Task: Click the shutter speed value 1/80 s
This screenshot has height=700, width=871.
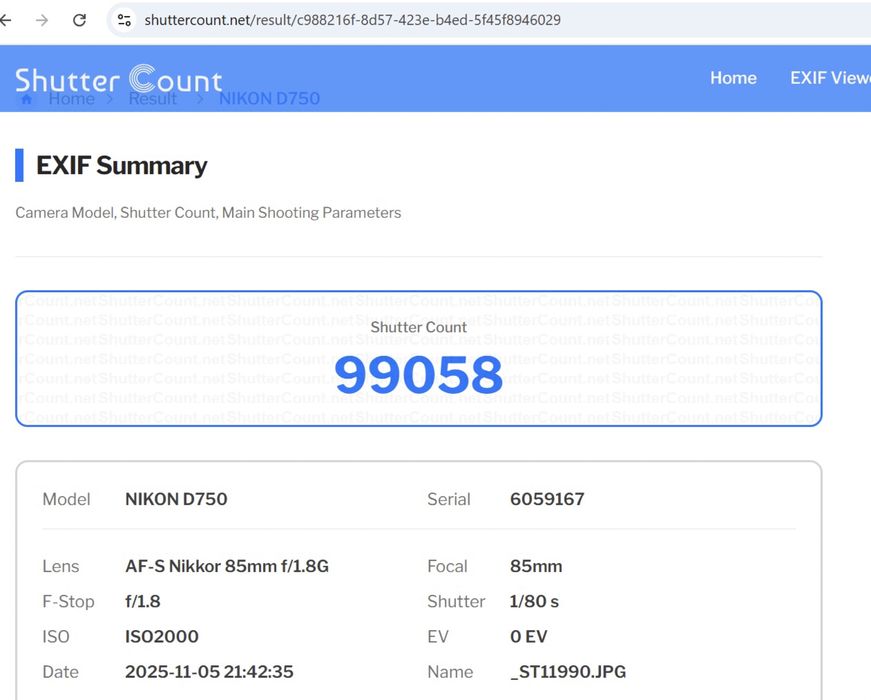Action: pyautogui.click(x=534, y=602)
